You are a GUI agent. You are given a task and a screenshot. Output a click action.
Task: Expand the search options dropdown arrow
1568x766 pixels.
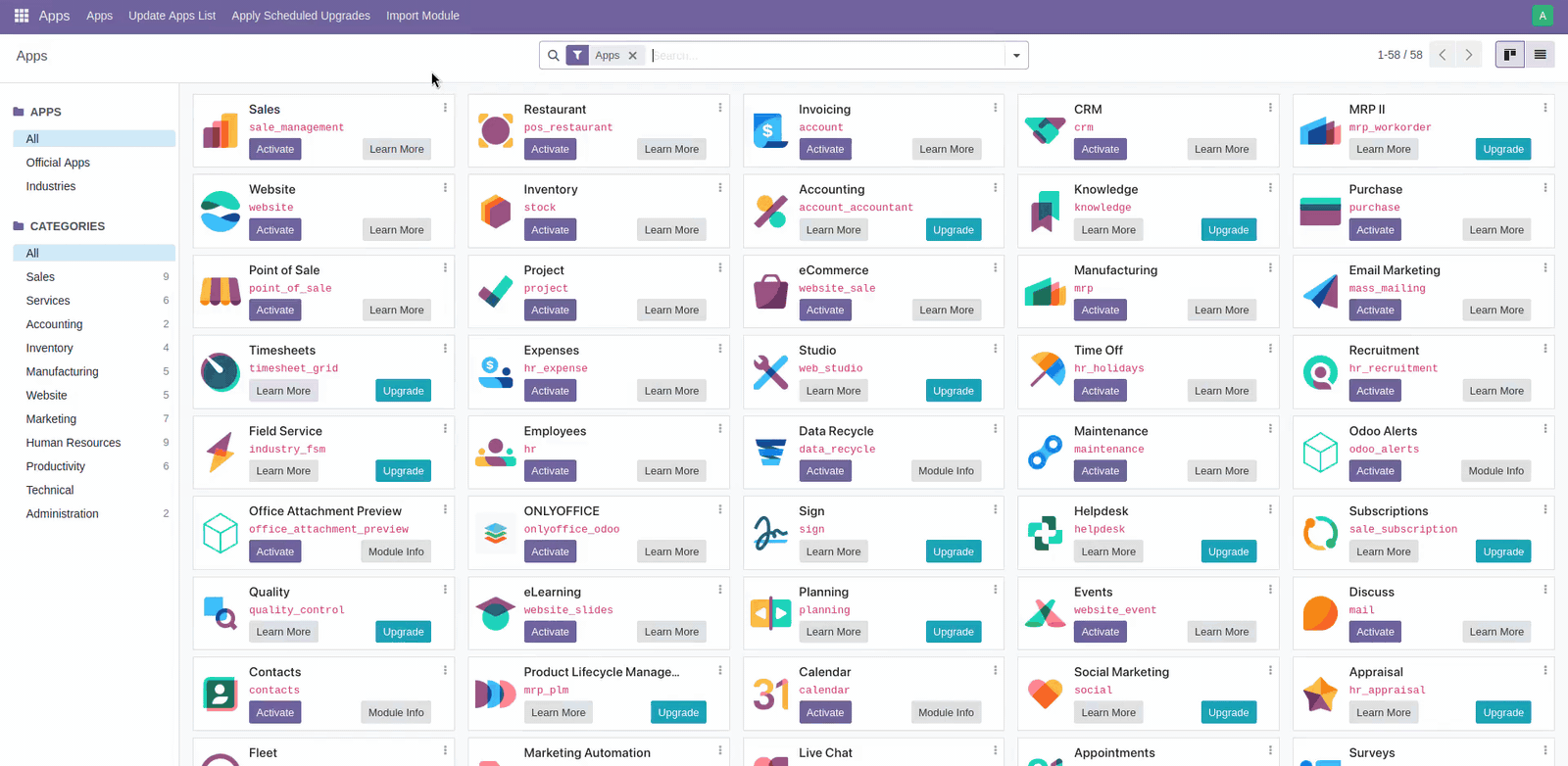1016,56
